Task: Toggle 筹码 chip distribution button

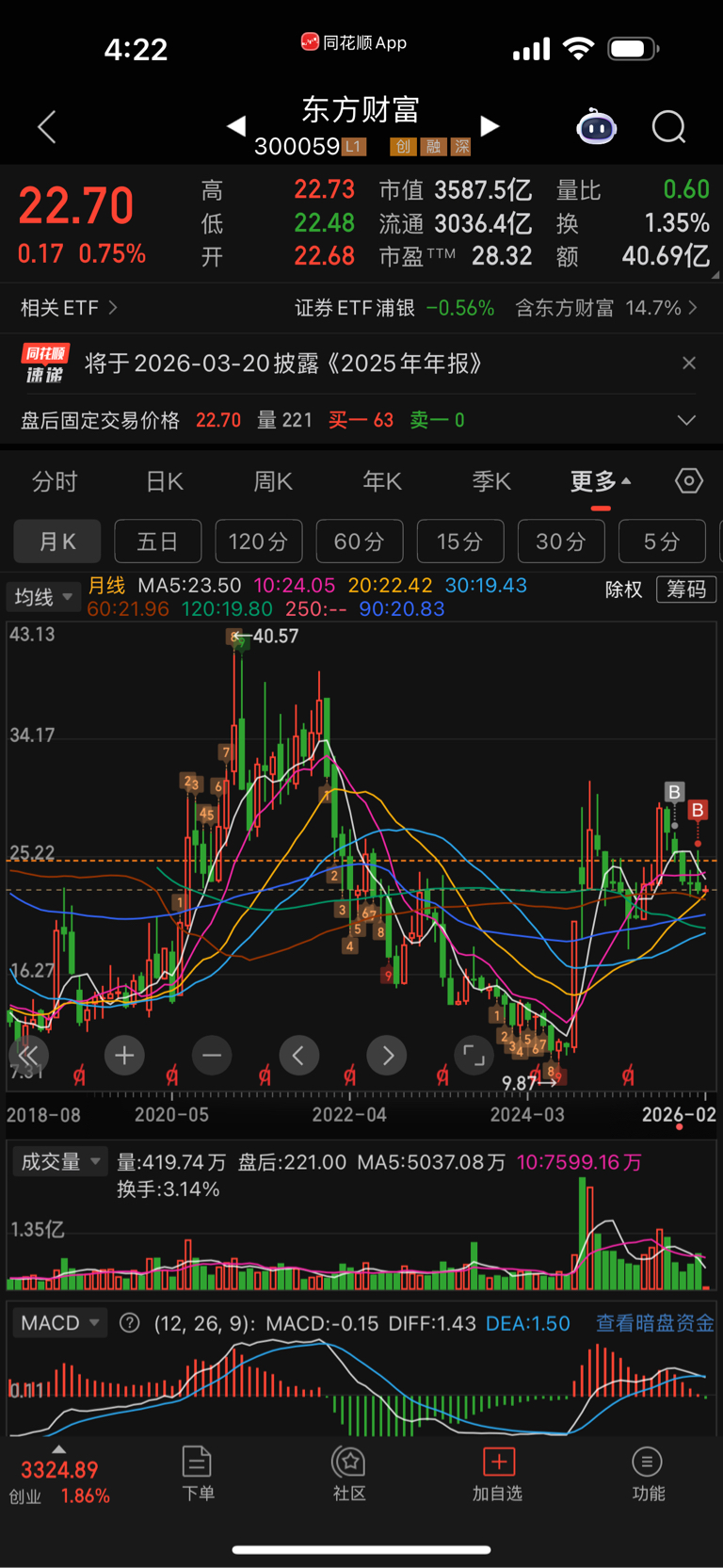Action: 686,590
